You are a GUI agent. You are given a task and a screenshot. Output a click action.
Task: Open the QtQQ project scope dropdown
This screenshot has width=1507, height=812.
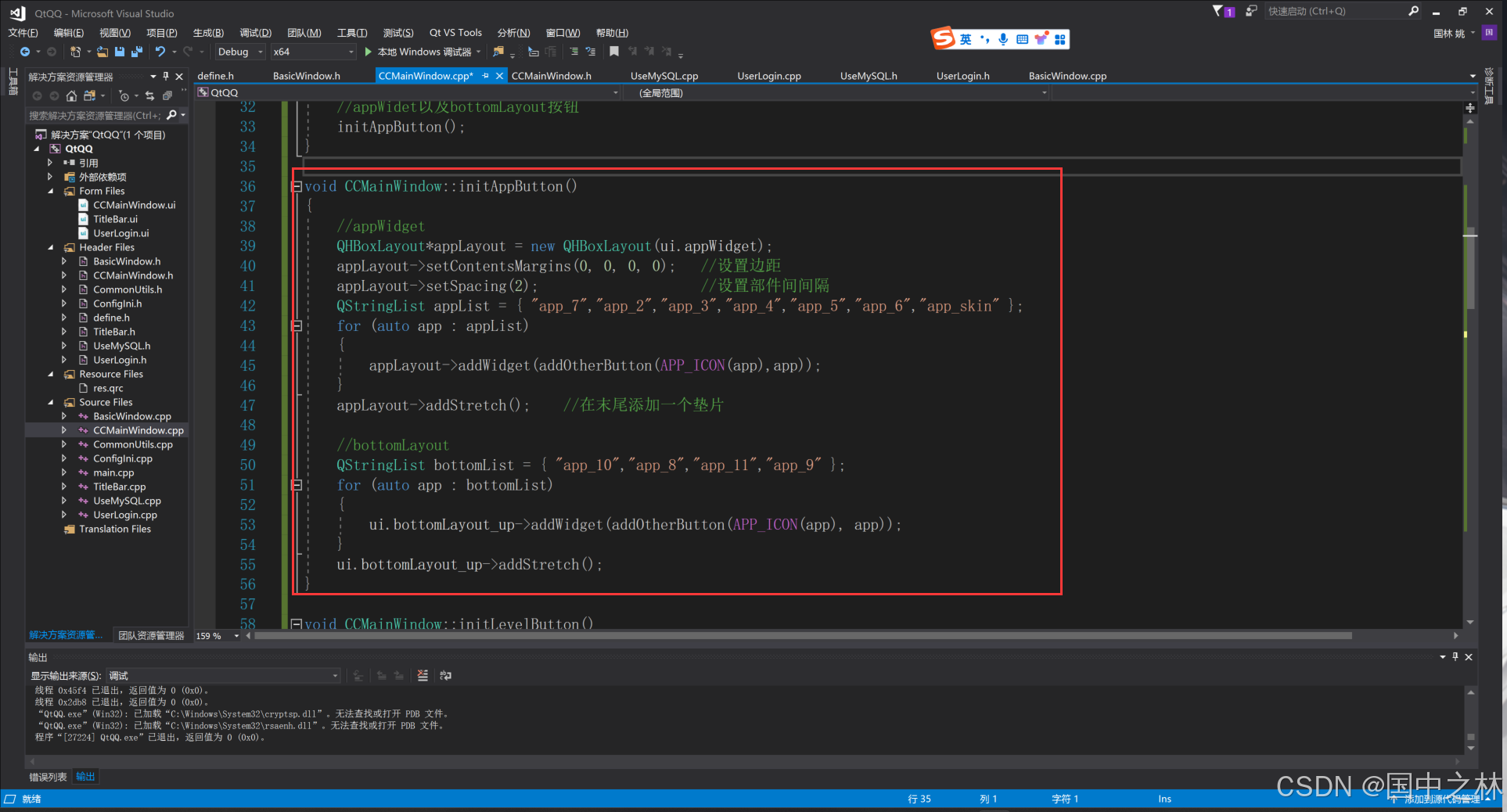[x=408, y=92]
